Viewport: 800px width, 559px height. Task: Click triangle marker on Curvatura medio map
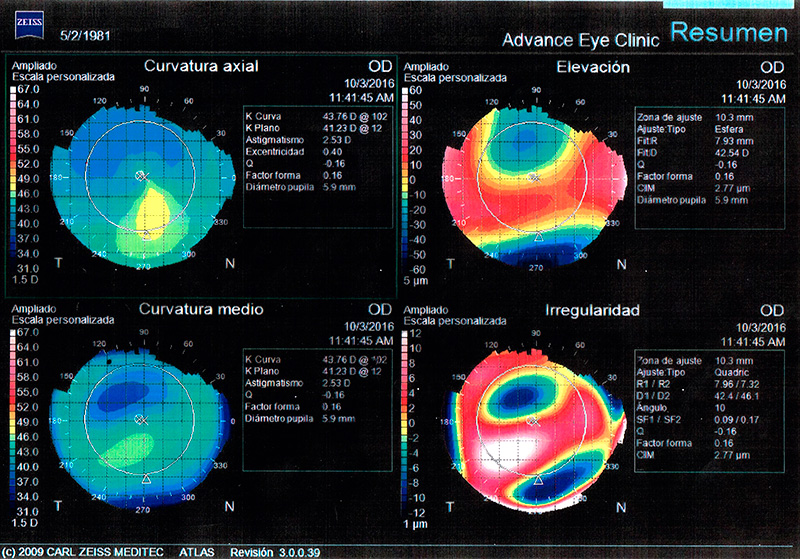[x=146, y=480]
